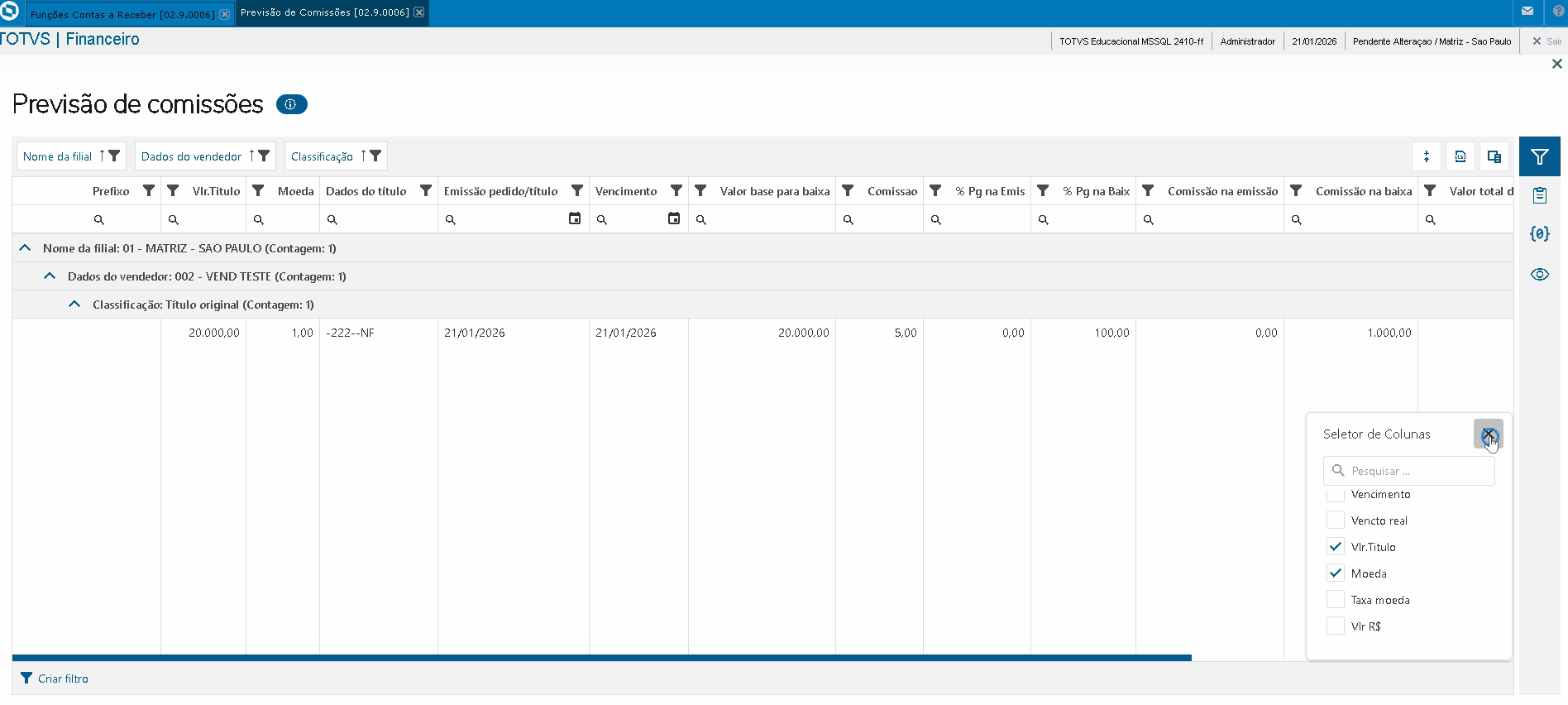Uncheck the Moeda column checkbox

(1335, 573)
